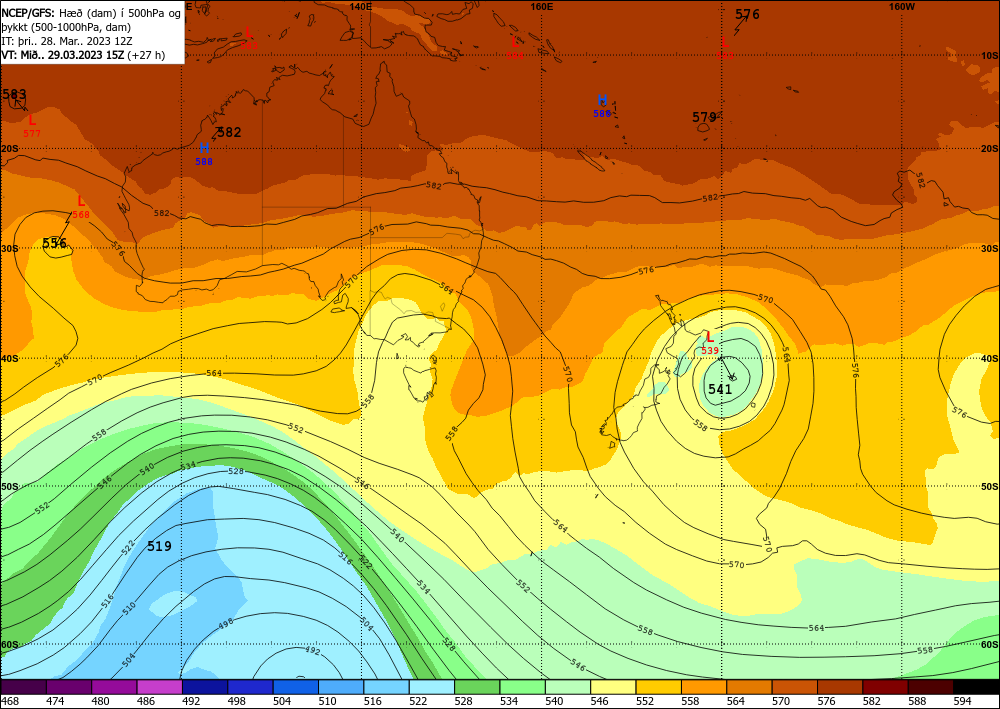Click the bold '576' label at the top

pos(747,14)
